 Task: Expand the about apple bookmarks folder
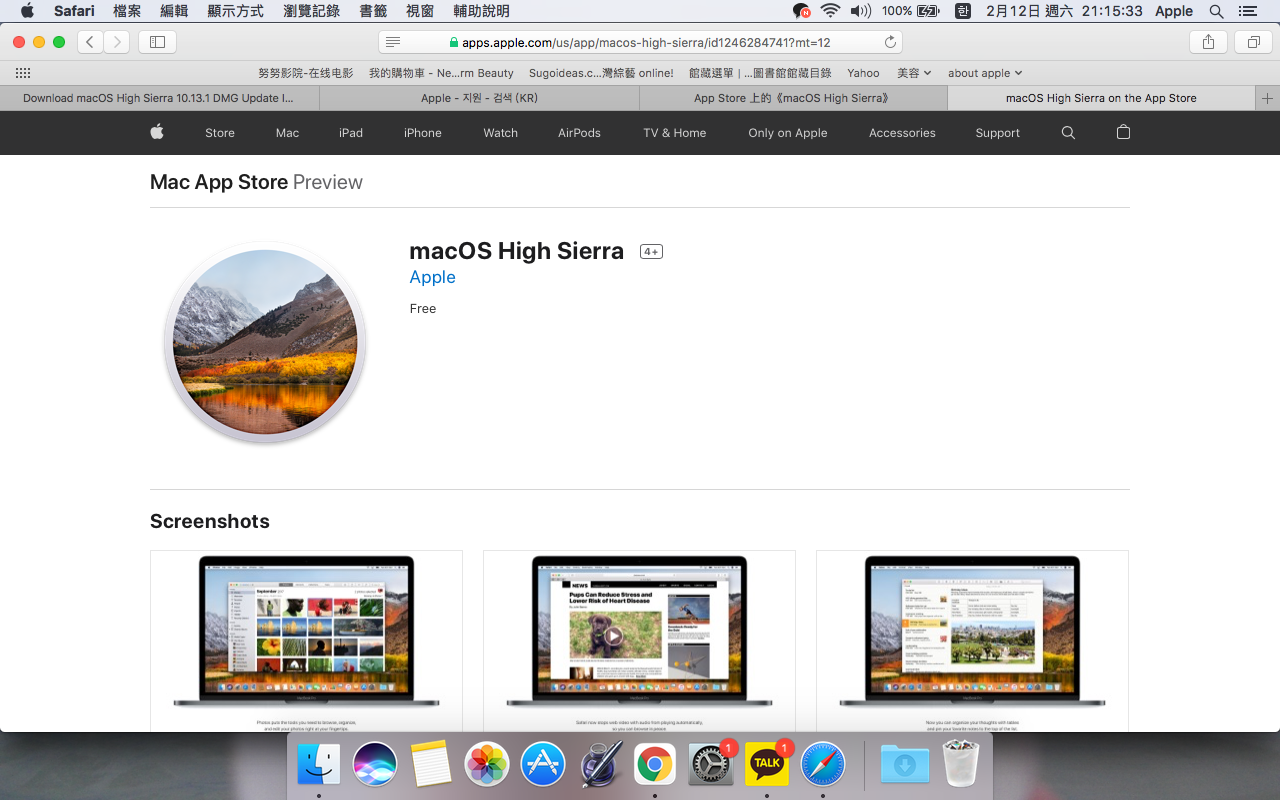tap(984, 73)
